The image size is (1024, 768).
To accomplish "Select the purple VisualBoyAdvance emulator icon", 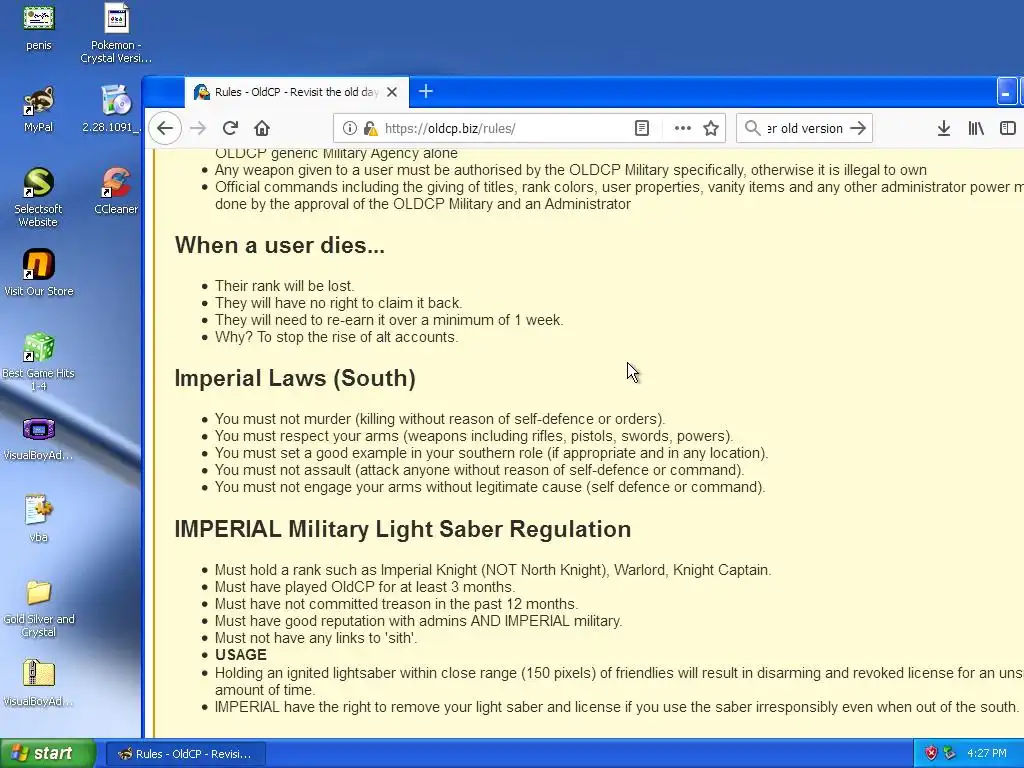I will pyautogui.click(x=39, y=438).
